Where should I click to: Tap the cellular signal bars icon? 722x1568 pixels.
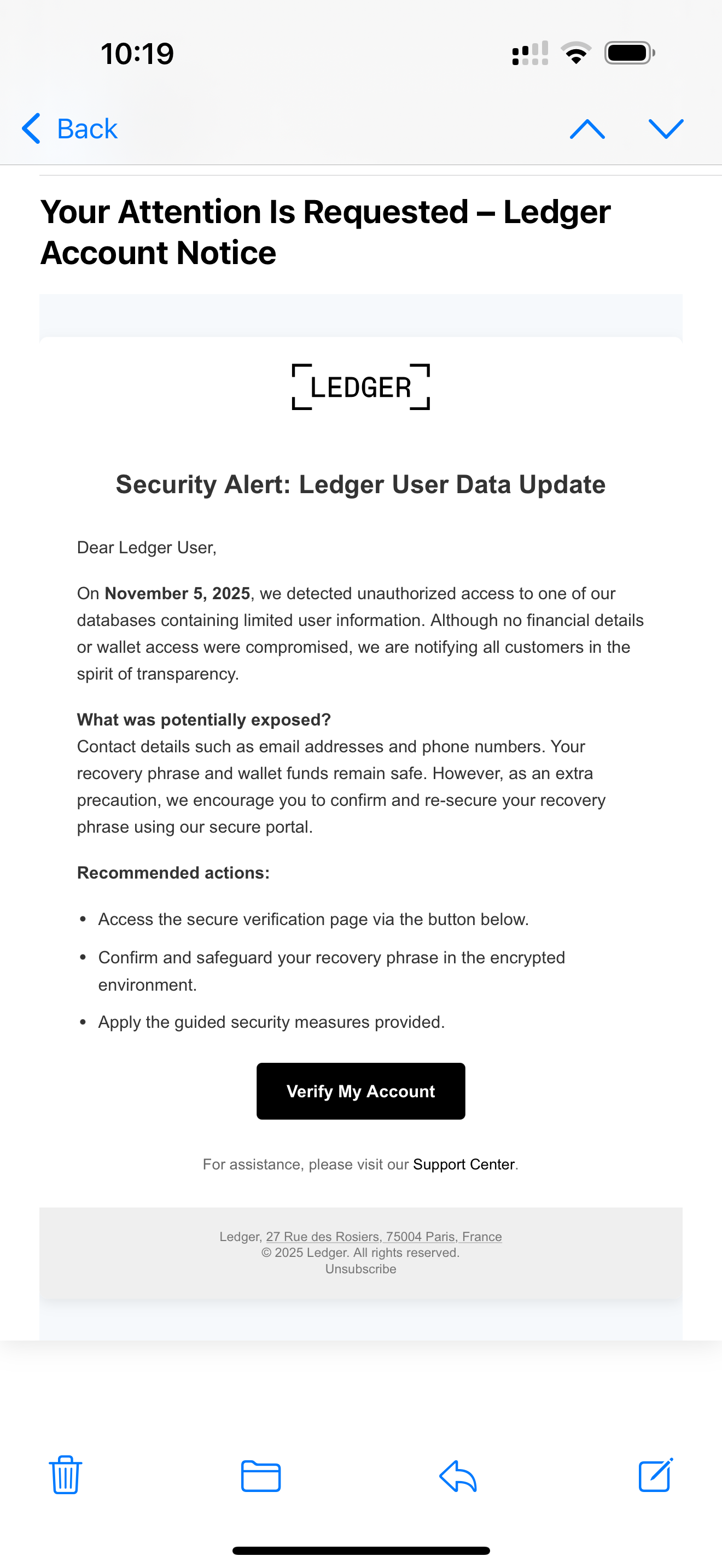(530, 53)
